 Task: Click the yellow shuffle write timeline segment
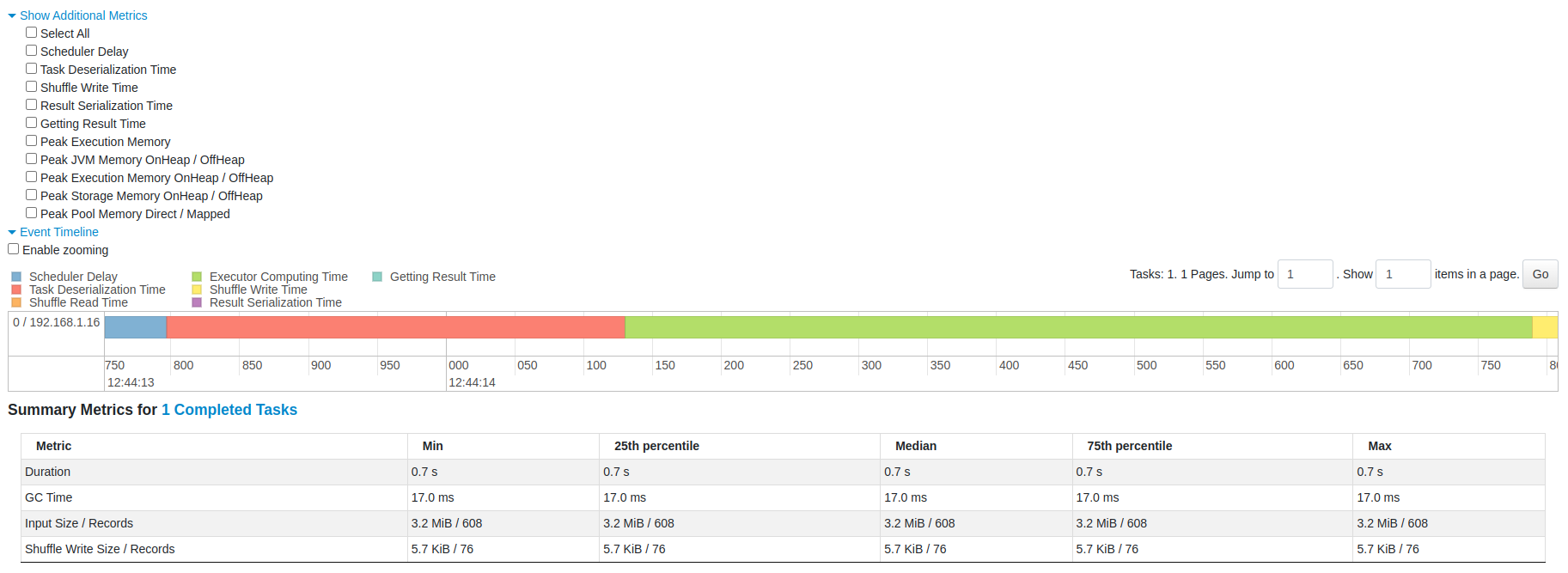1545,326
